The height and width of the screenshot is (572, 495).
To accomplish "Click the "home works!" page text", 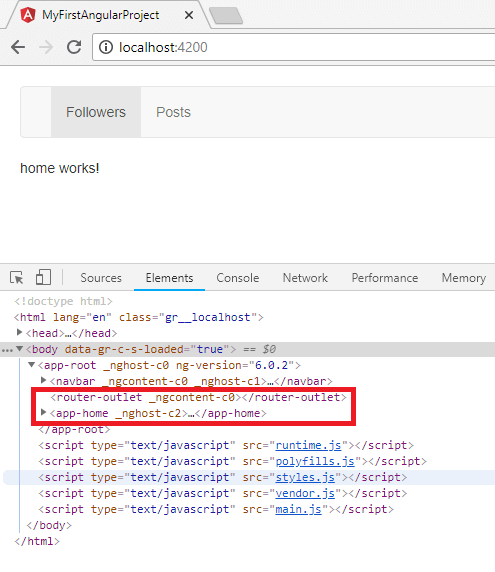I will point(60,168).
